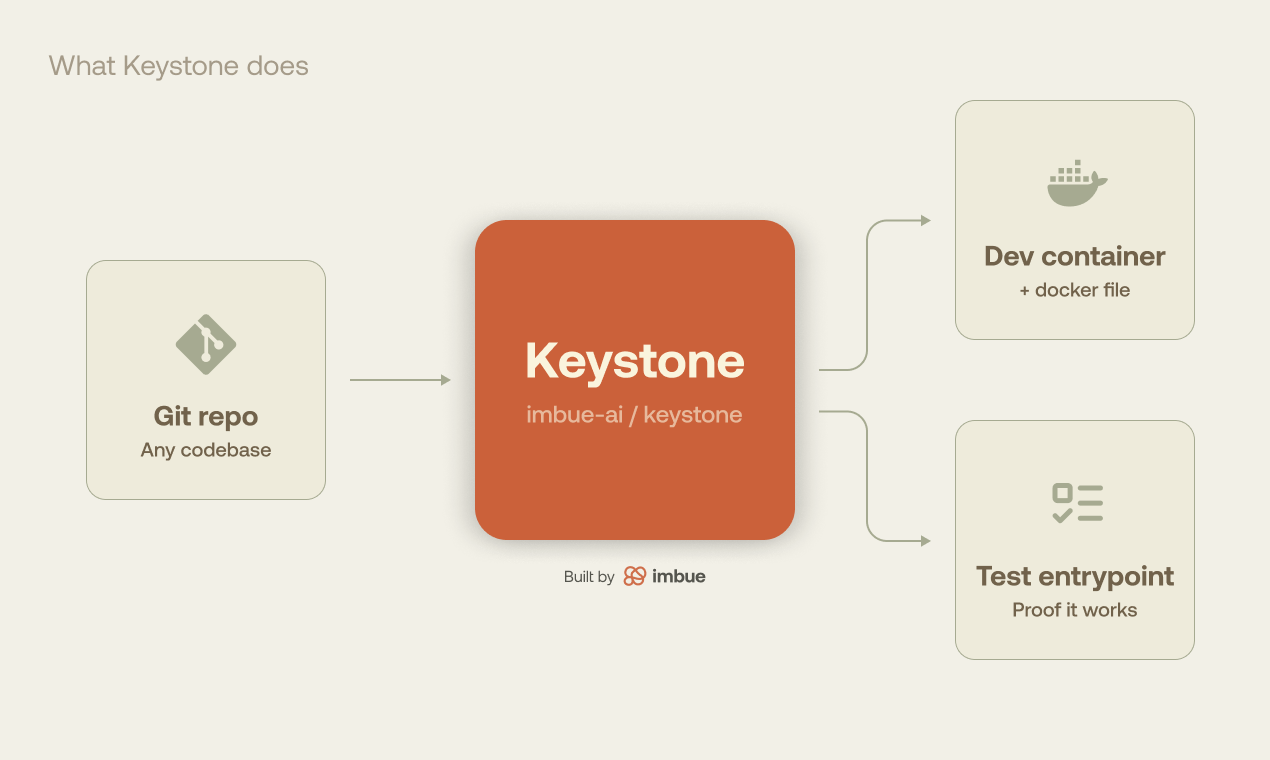Screen dimensions: 1270x760
Task: Open the "imbue-ai / keystone" repository text
Action: pos(634,414)
